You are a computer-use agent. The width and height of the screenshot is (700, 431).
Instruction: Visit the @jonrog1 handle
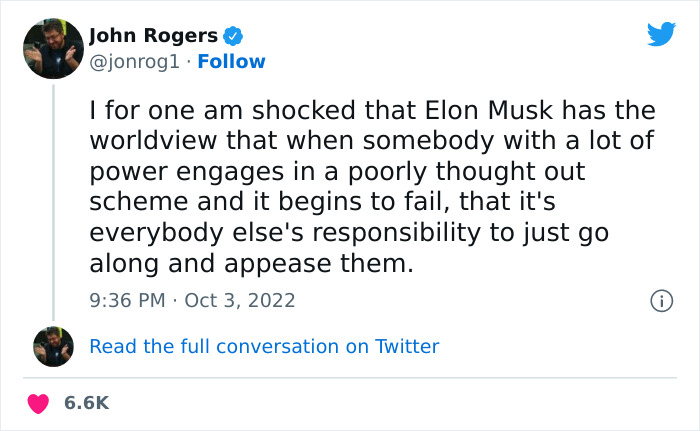coord(134,62)
